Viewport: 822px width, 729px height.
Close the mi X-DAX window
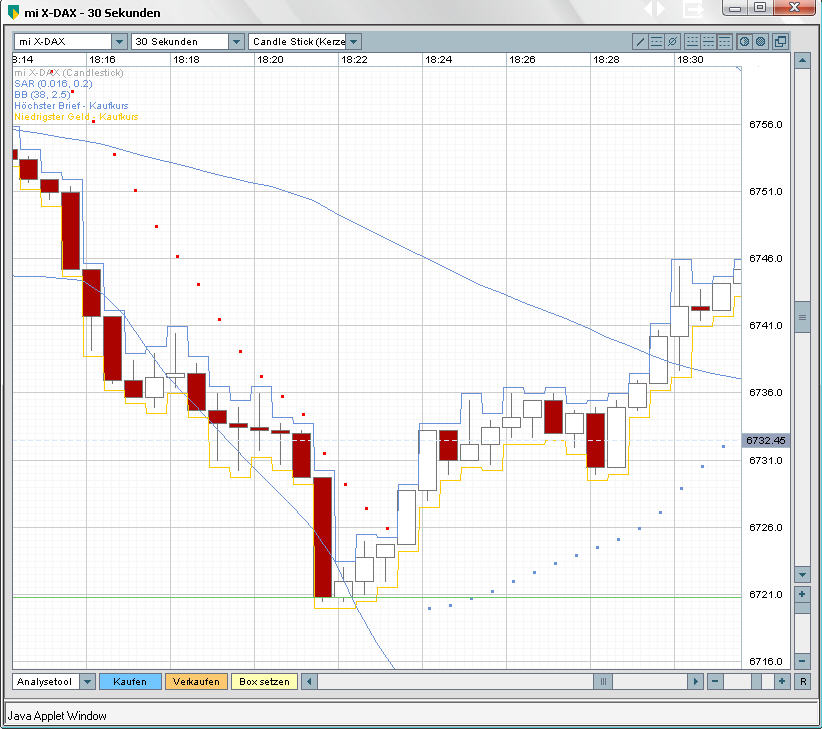pyautogui.click(x=794, y=8)
